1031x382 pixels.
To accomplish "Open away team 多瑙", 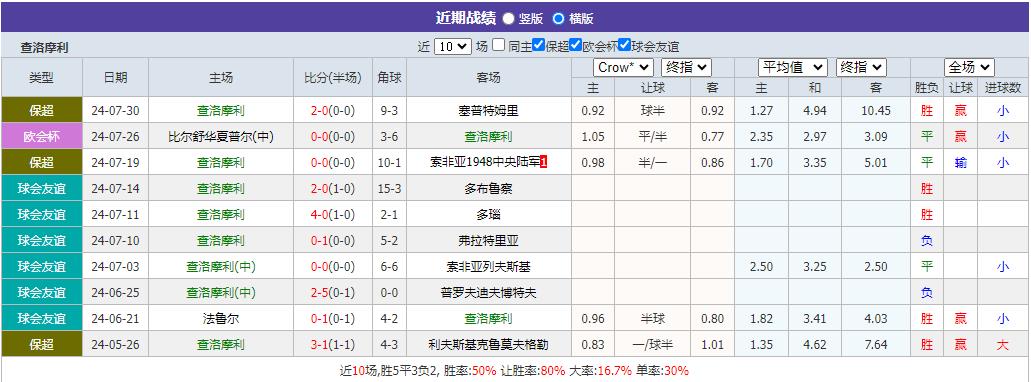I will click(489, 215).
